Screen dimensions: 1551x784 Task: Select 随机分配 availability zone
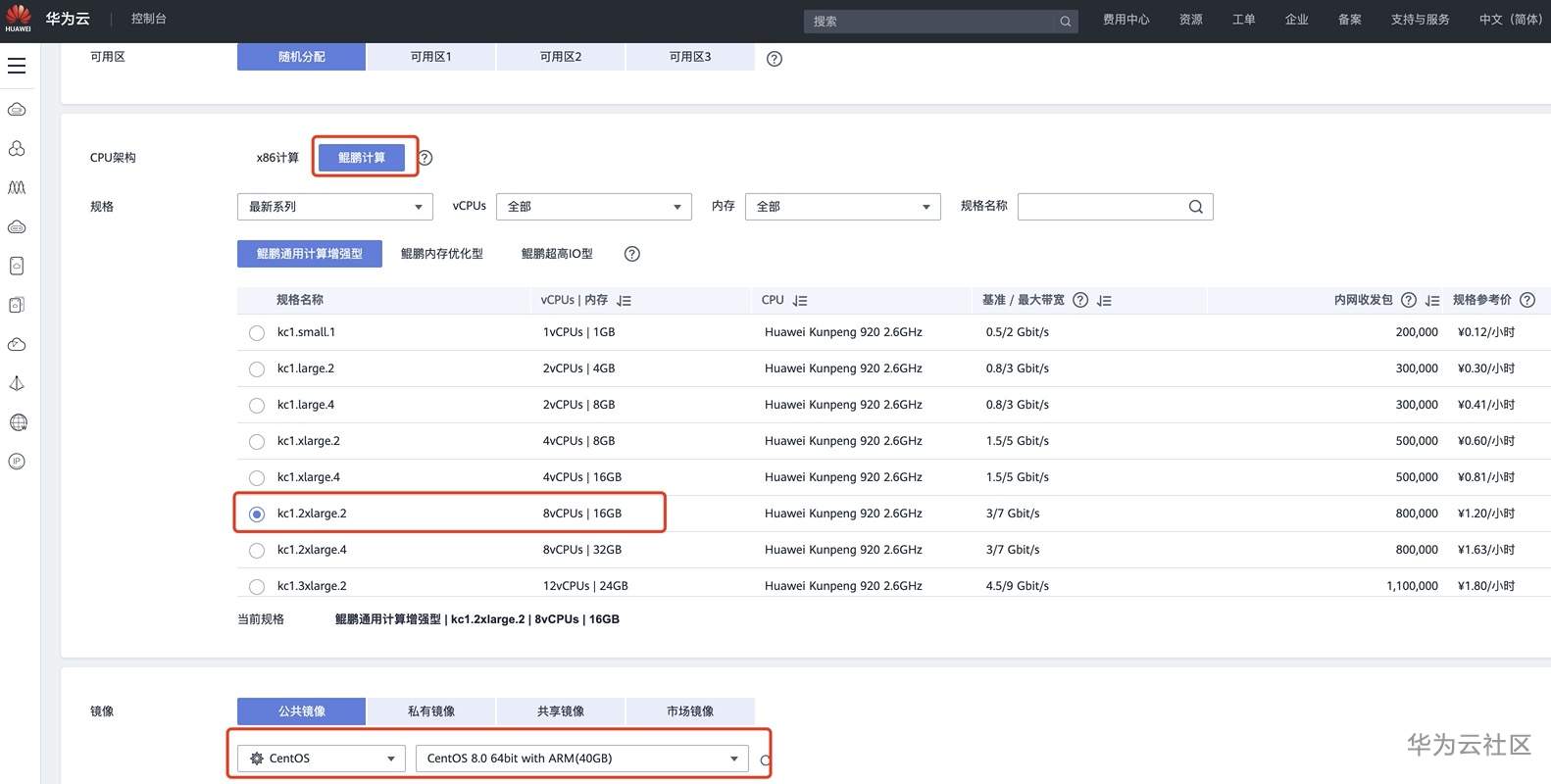[301, 57]
